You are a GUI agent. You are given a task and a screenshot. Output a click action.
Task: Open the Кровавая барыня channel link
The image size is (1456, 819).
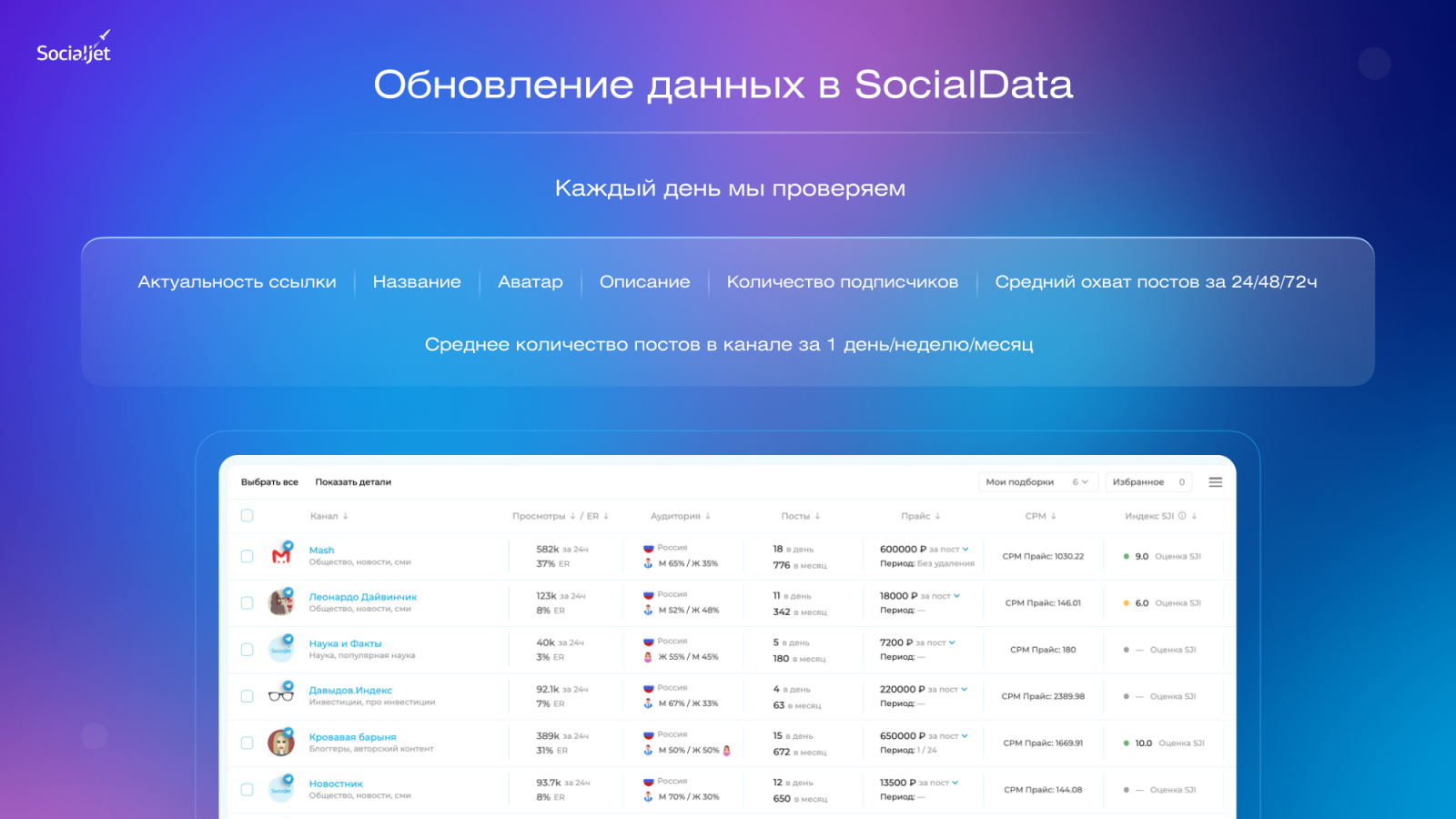point(352,737)
